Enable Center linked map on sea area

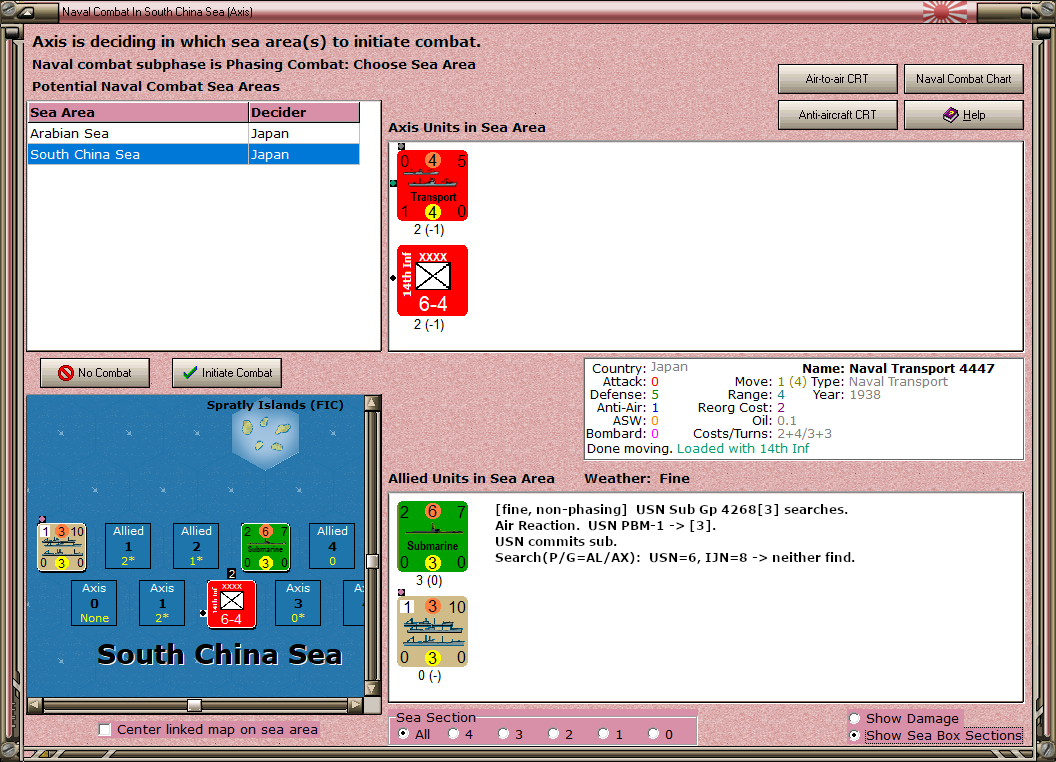pos(104,730)
